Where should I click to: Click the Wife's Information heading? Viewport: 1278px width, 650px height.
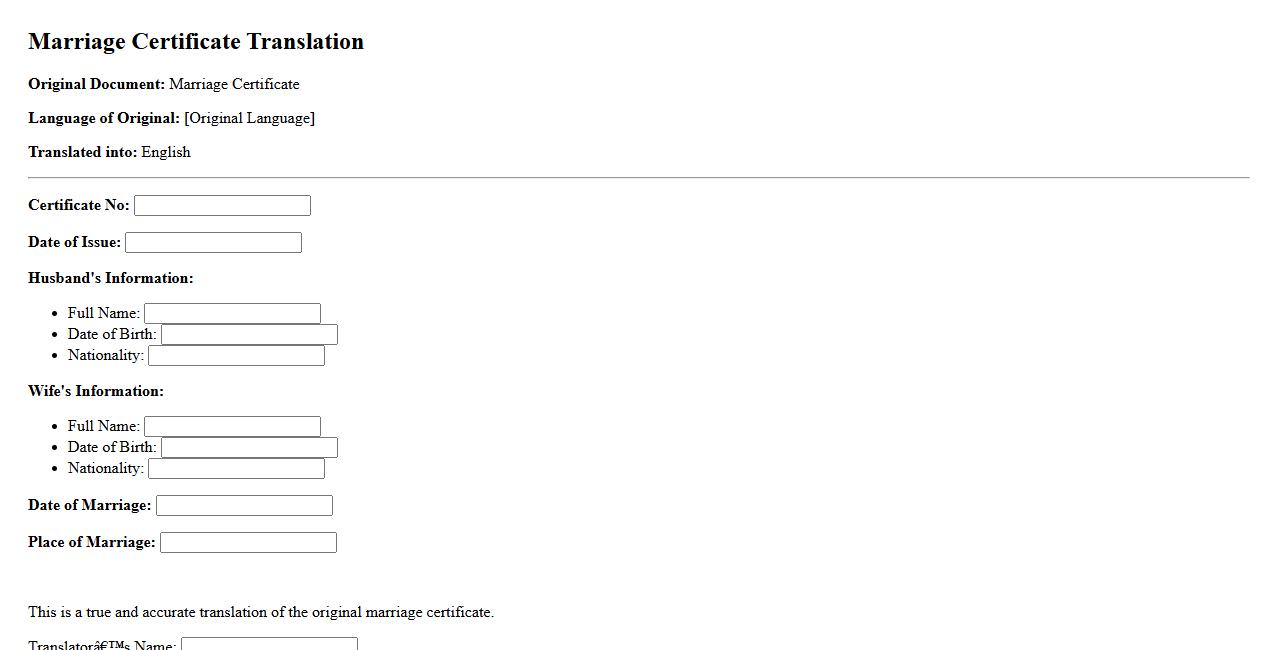coord(95,391)
